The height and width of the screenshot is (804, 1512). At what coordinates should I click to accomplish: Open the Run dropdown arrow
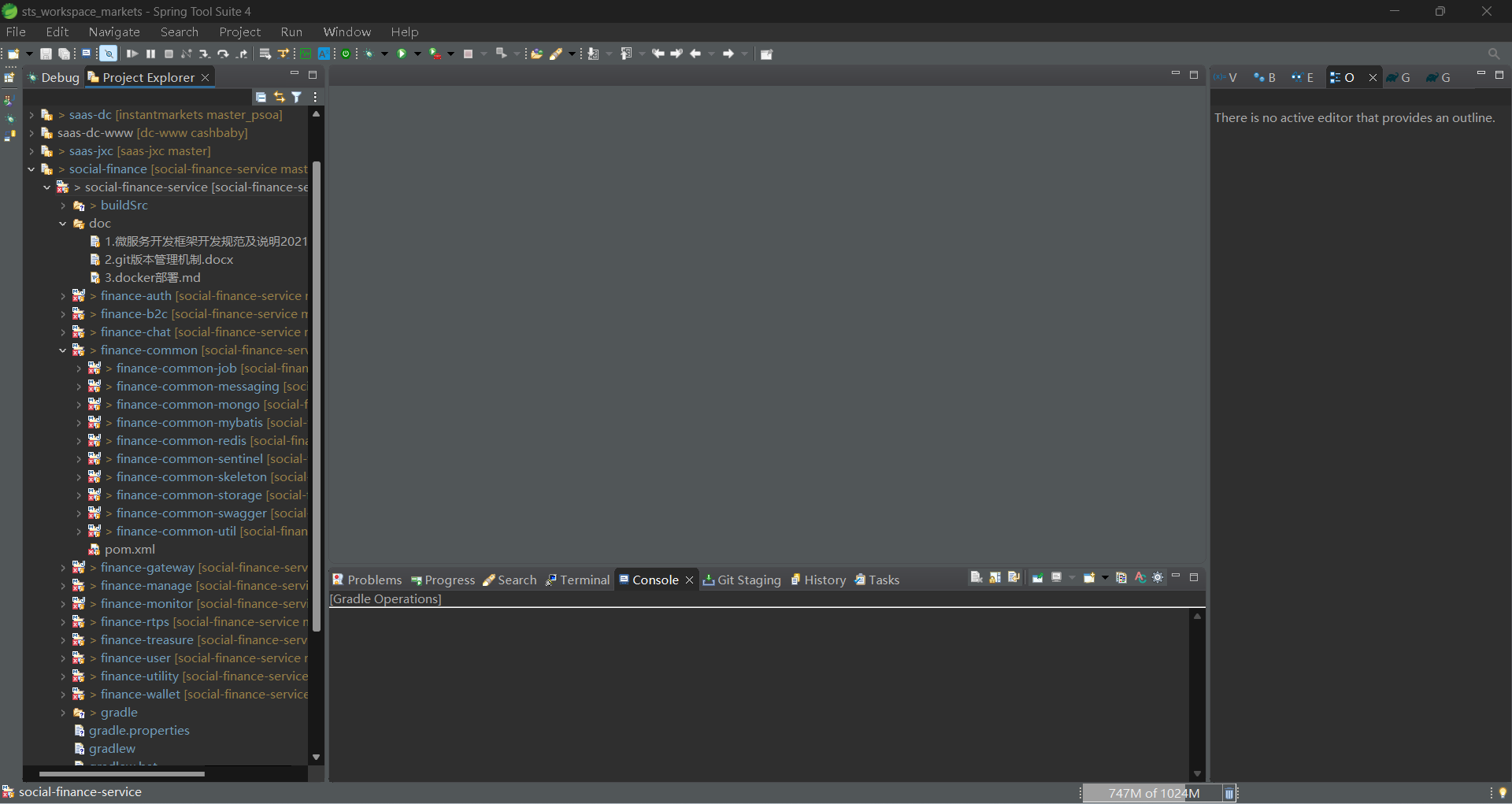click(417, 54)
